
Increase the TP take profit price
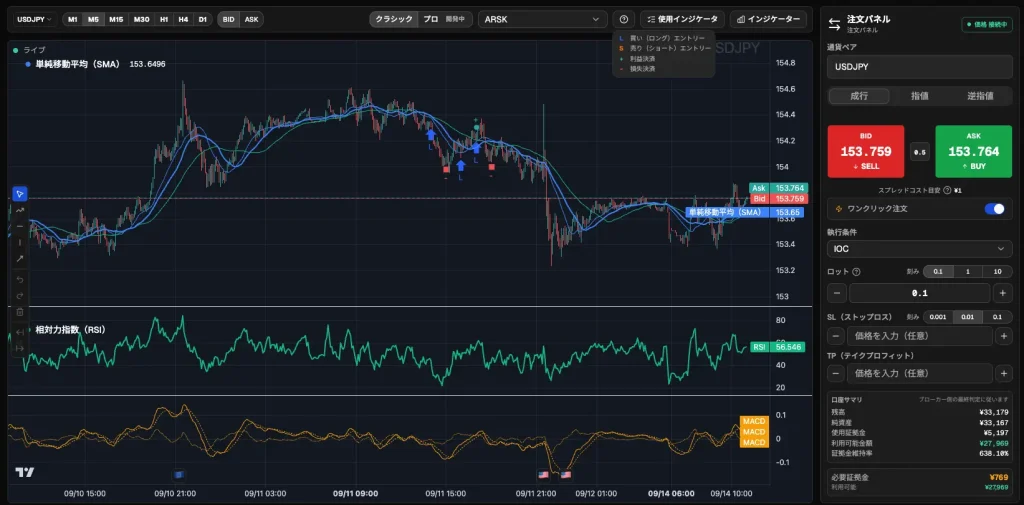click(1004, 374)
